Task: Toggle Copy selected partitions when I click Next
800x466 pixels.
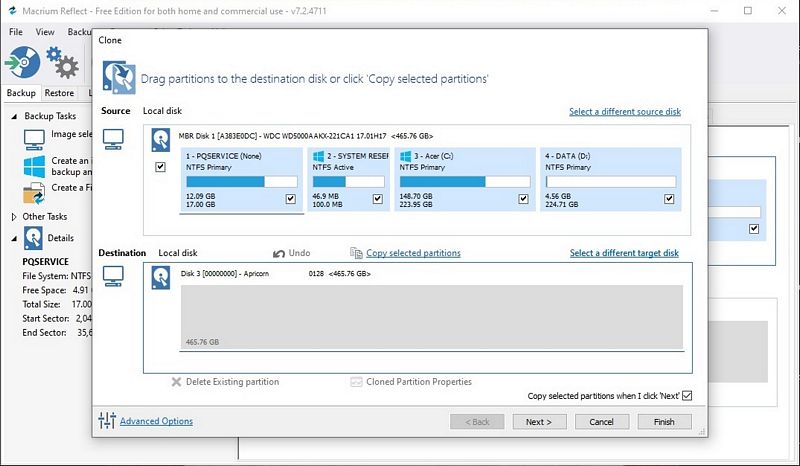Action: 687,396
